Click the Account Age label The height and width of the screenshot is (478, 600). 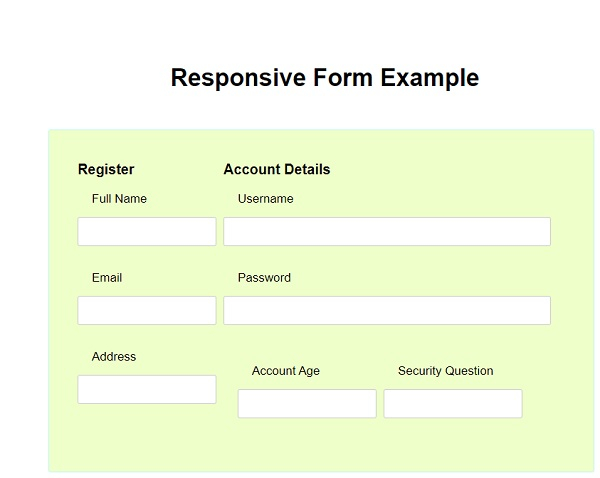pyautogui.click(x=286, y=371)
